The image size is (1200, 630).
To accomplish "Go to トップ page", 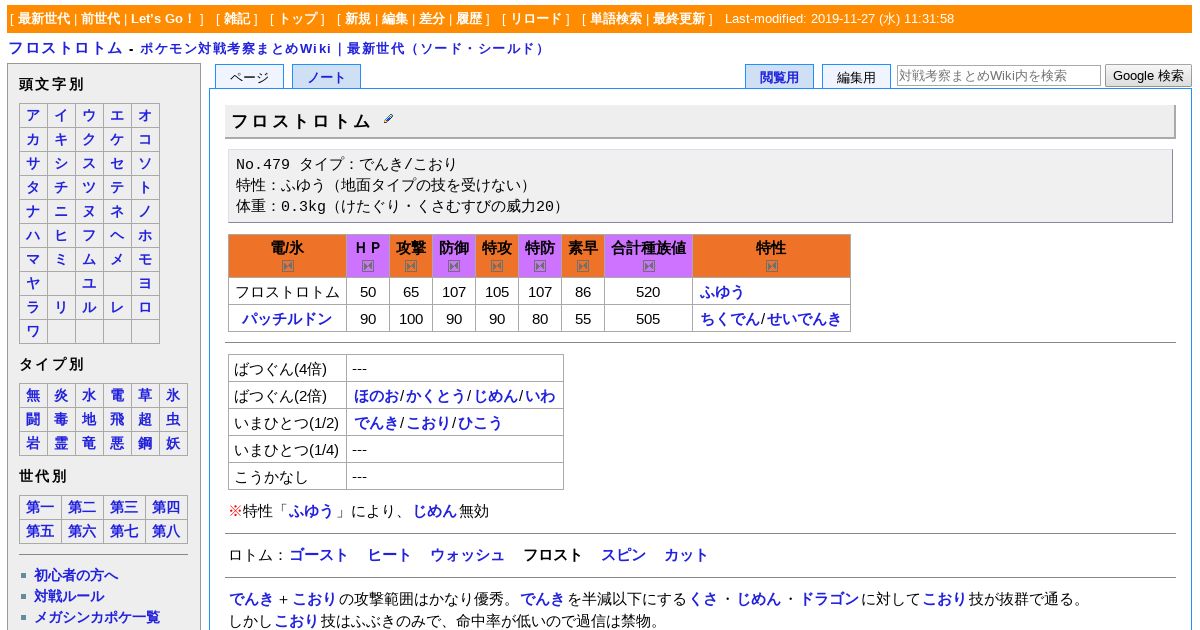I will tap(298, 19).
